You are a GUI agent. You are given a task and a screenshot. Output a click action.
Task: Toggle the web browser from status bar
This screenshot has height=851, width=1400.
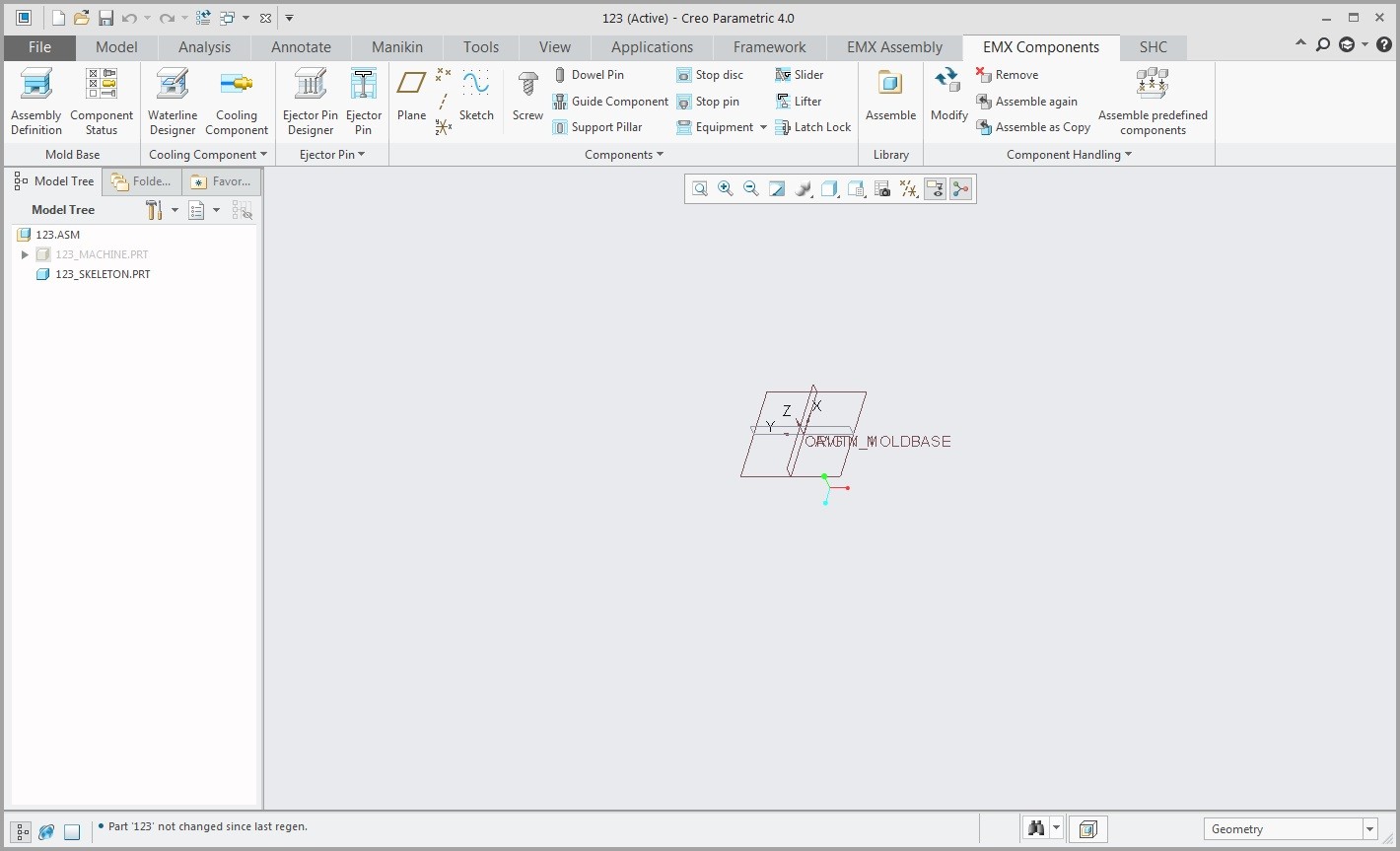pyautogui.click(x=46, y=831)
